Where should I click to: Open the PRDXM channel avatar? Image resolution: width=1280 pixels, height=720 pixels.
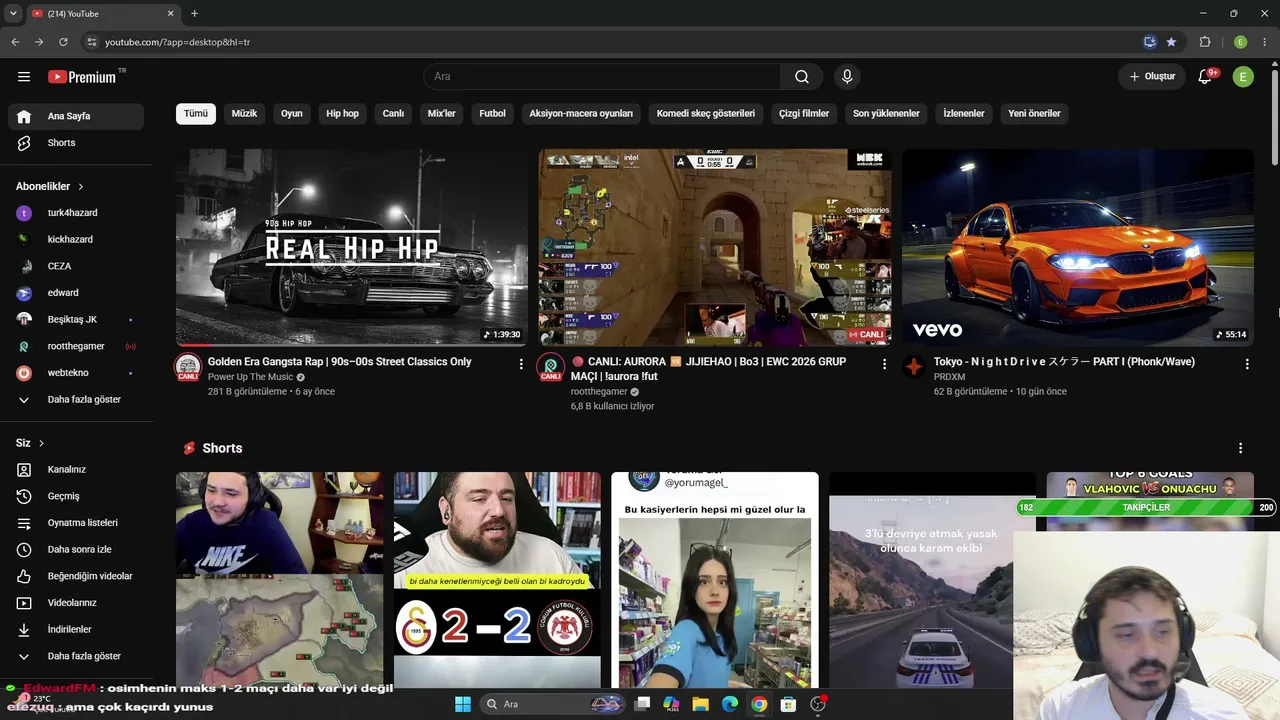[914, 367]
